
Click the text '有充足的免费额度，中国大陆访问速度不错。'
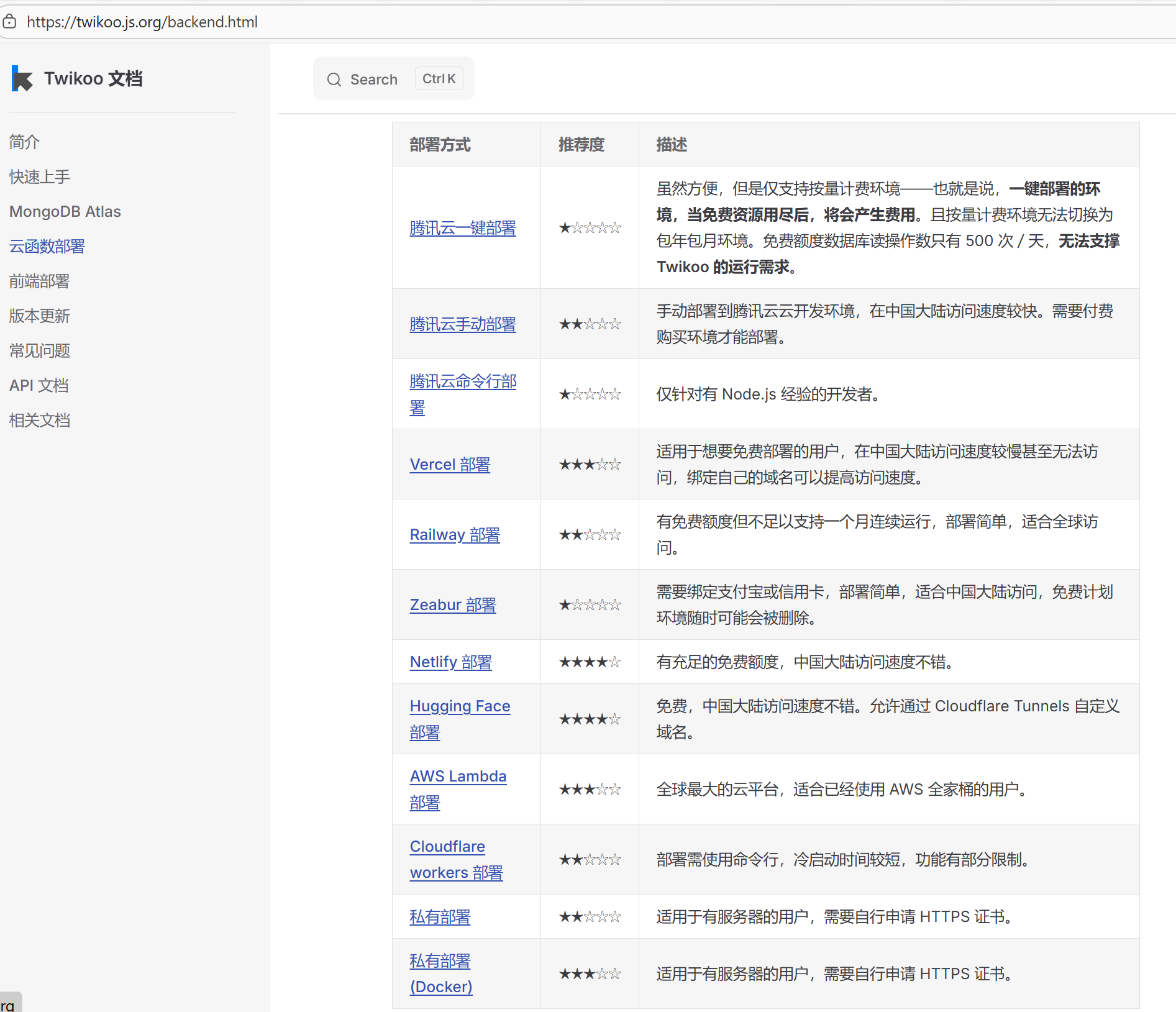(806, 662)
